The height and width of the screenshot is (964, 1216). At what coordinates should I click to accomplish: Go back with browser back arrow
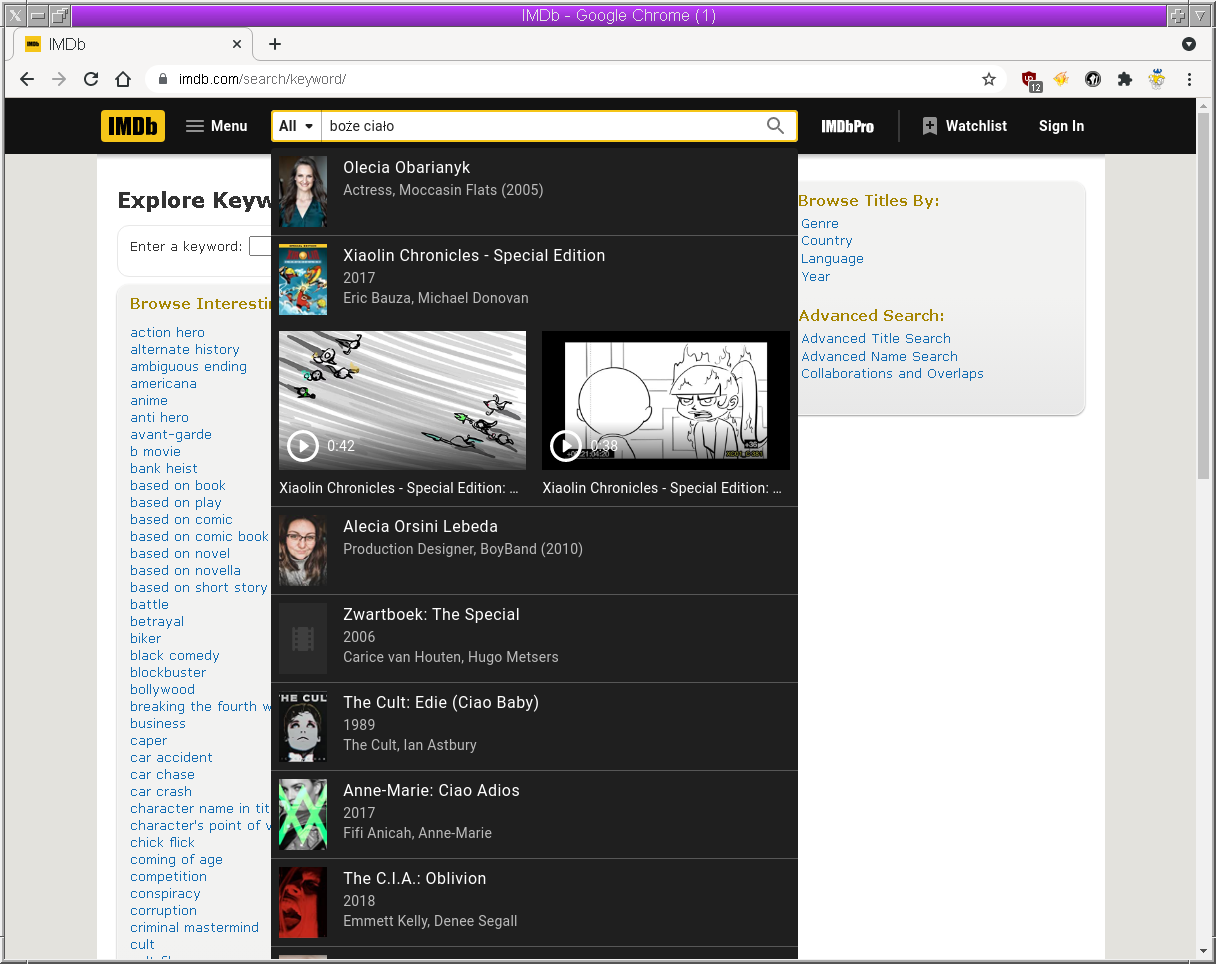coord(27,79)
